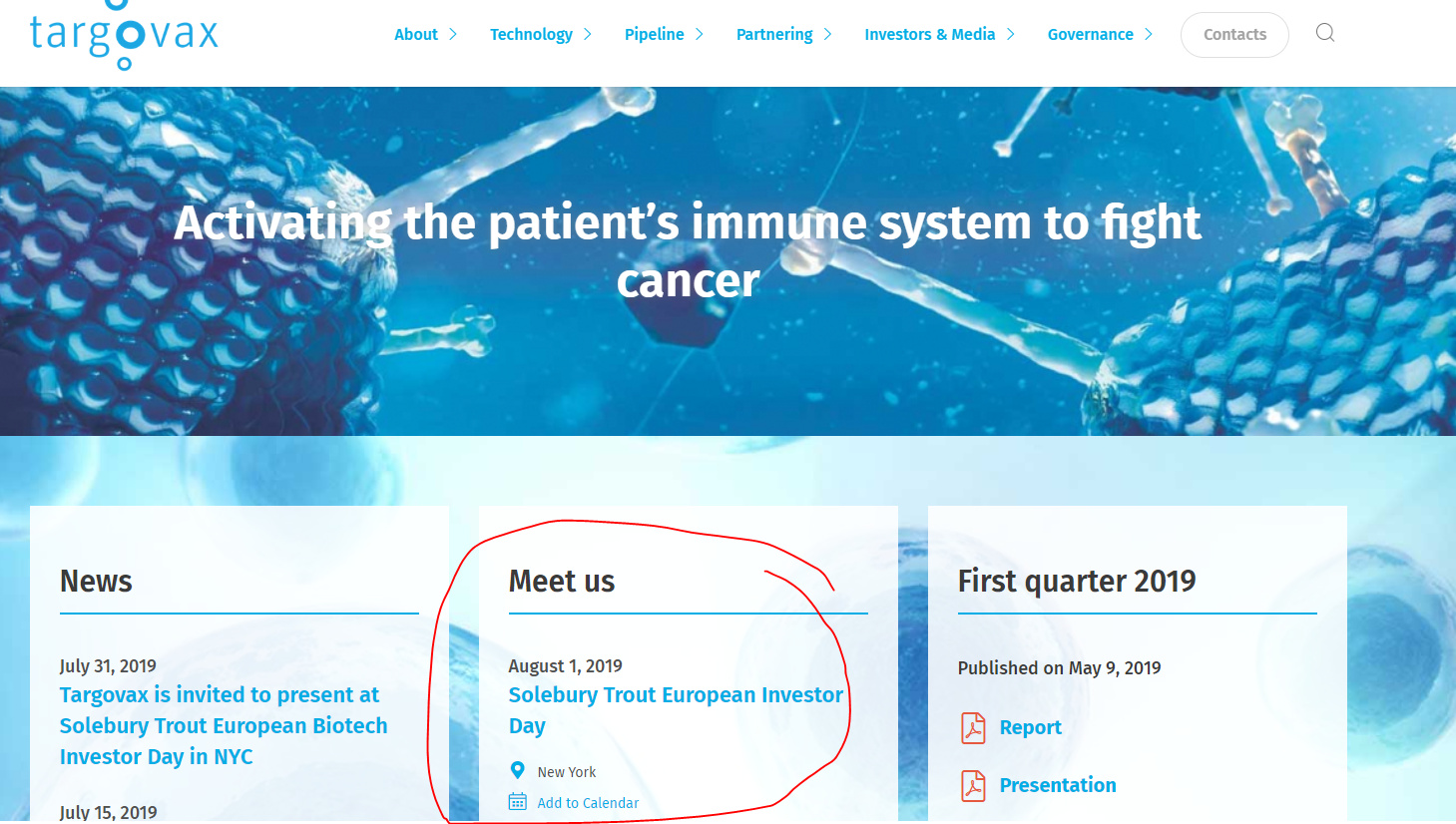
Task: Open the first quarter Presentation link
Action: (1057, 785)
